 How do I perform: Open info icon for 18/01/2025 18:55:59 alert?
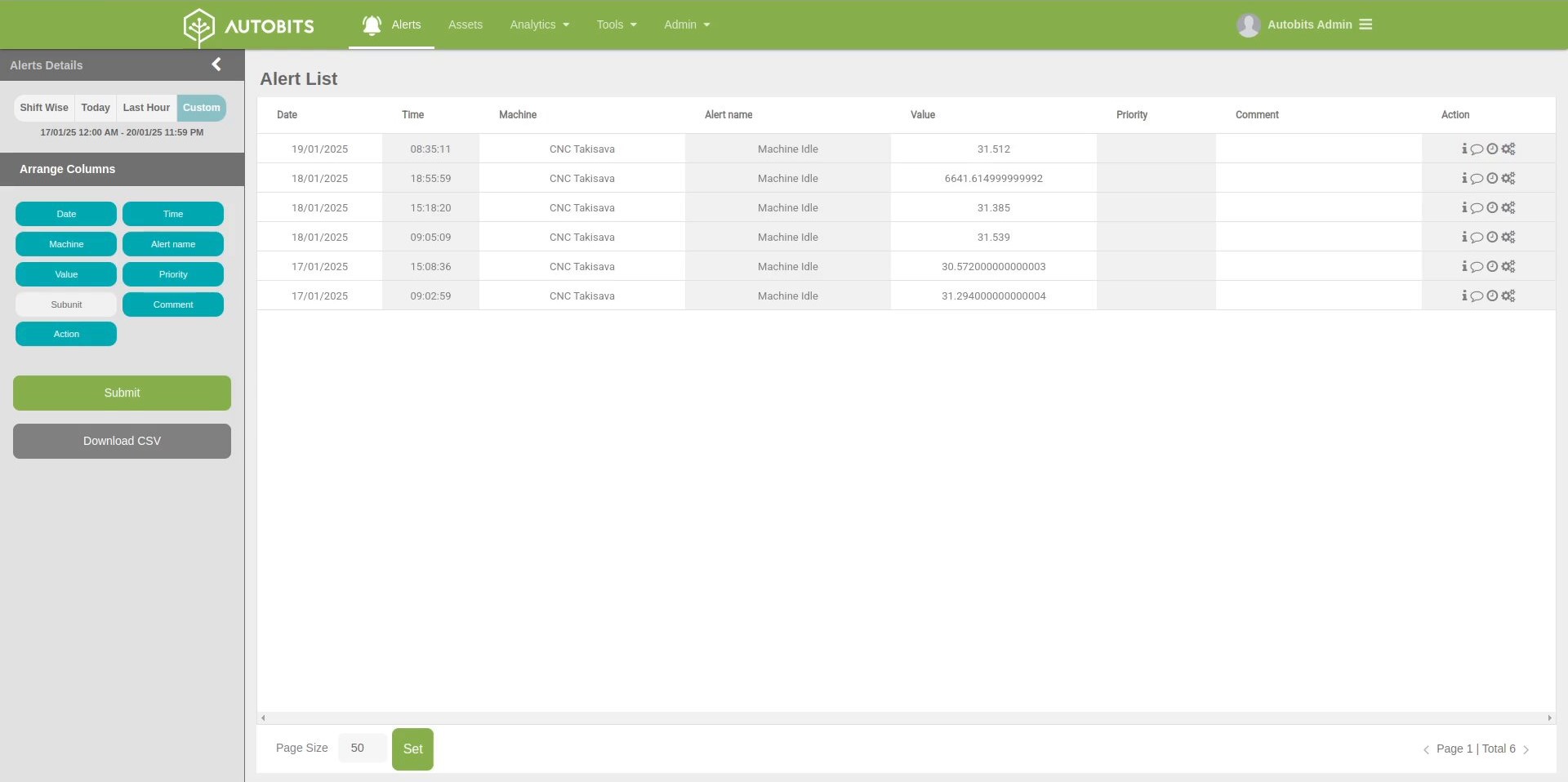tap(1464, 178)
